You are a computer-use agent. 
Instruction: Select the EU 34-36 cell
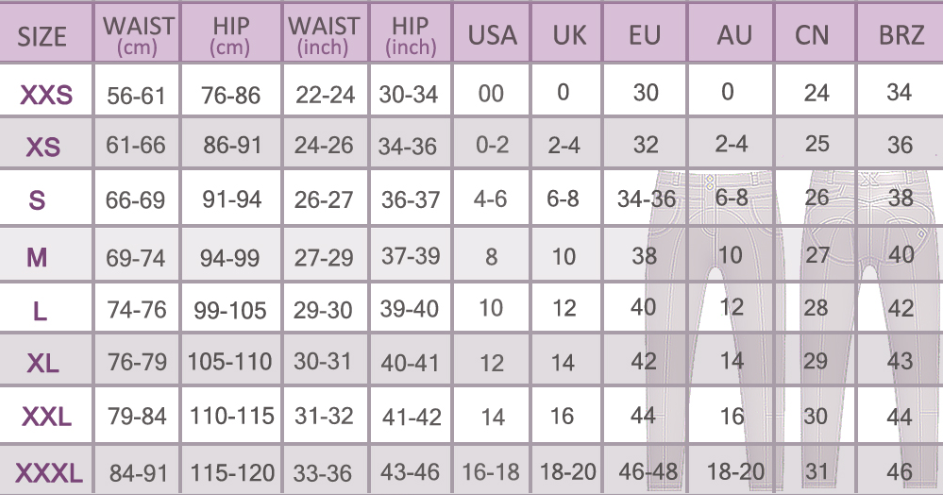click(x=645, y=199)
